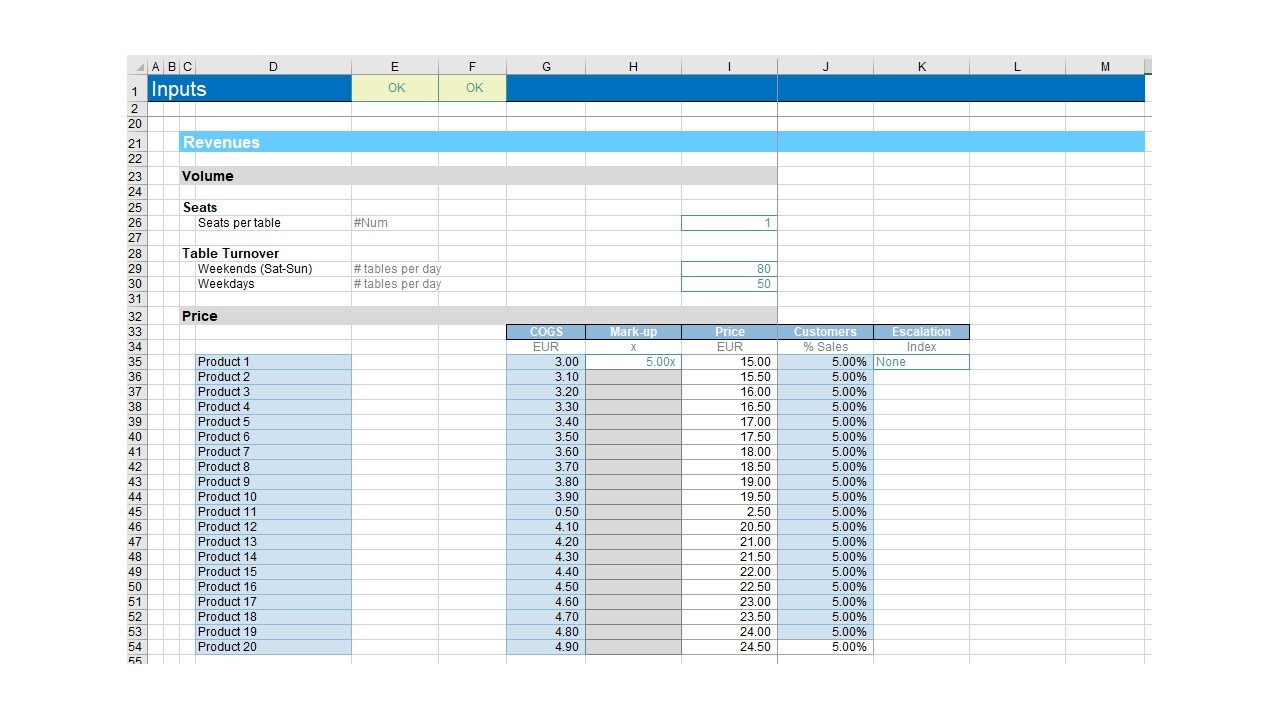
Task: Click the Price column header cell
Action: (729, 332)
